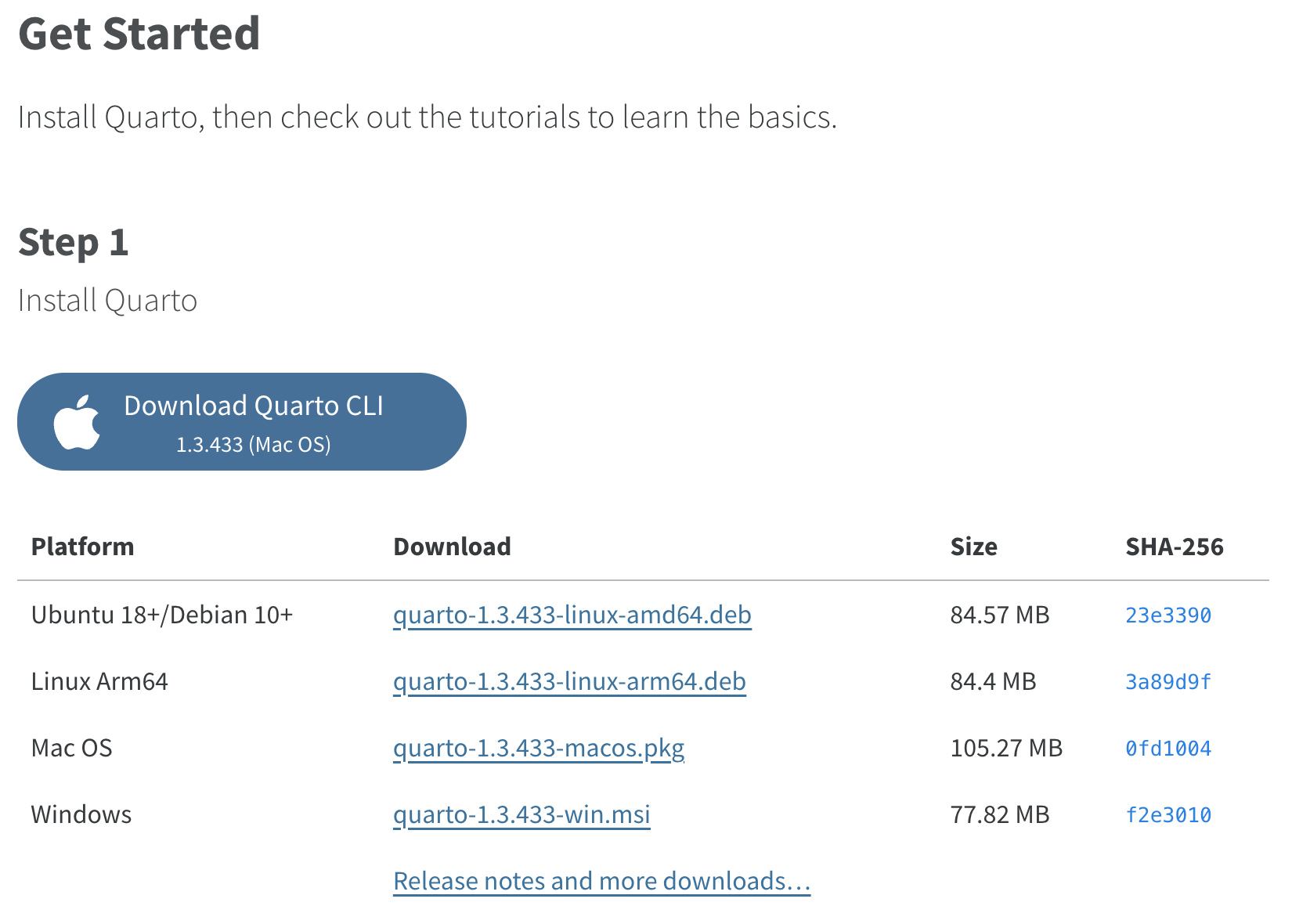Click the Step 1 heading
The height and width of the screenshot is (924, 1292).
[x=73, y=242]
